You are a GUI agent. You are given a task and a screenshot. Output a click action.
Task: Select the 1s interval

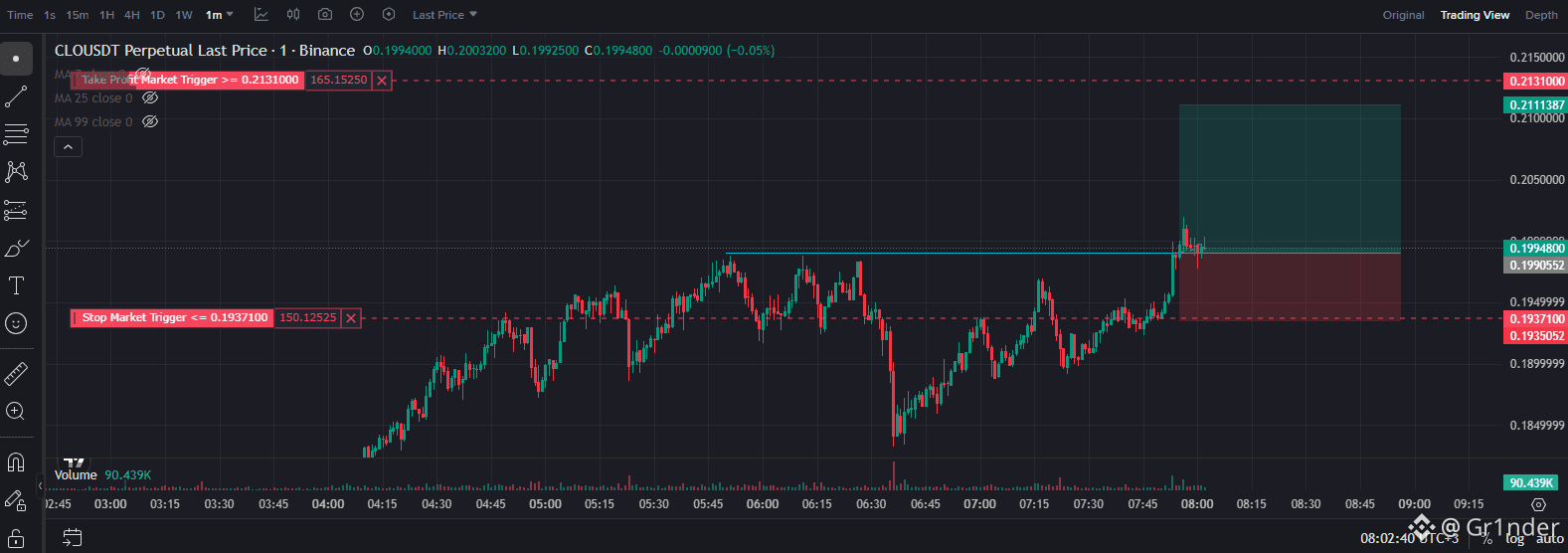pyautogui.click(x=50, y=15)
